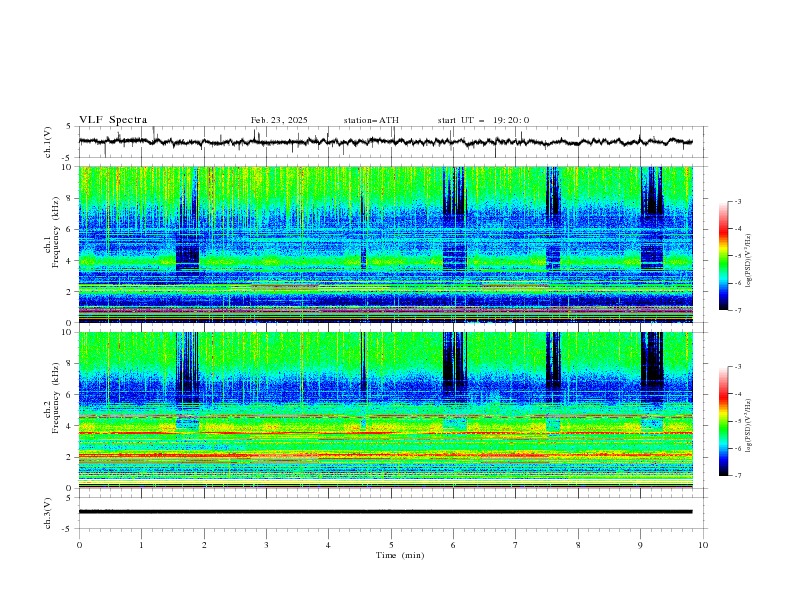This screenshot has height=612, width=792.
Task: Click the ch.3(V) waveform axis label
Action: point(48,513)
